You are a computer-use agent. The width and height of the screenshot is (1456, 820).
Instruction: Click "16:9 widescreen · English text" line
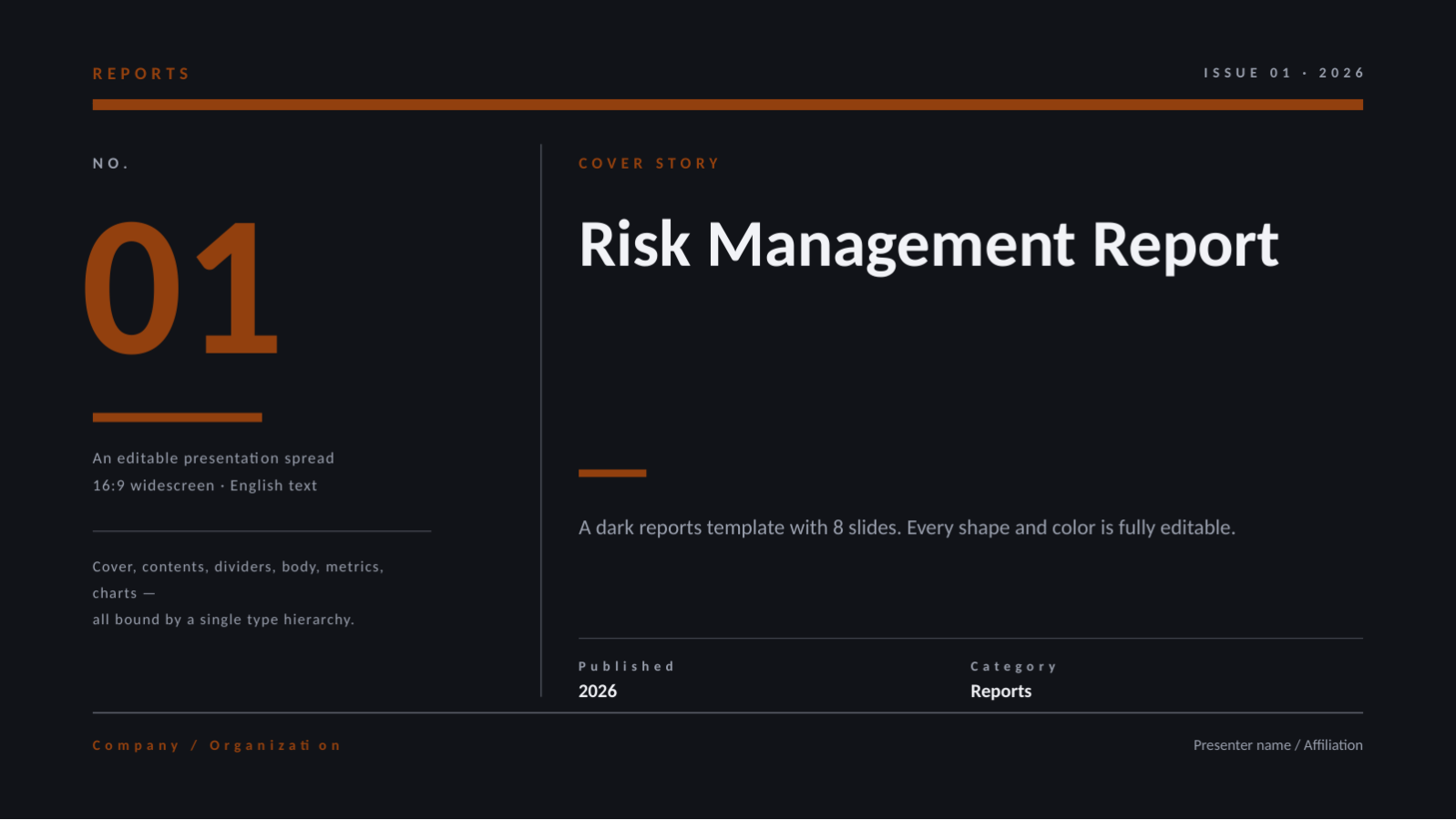click(205, 486)
